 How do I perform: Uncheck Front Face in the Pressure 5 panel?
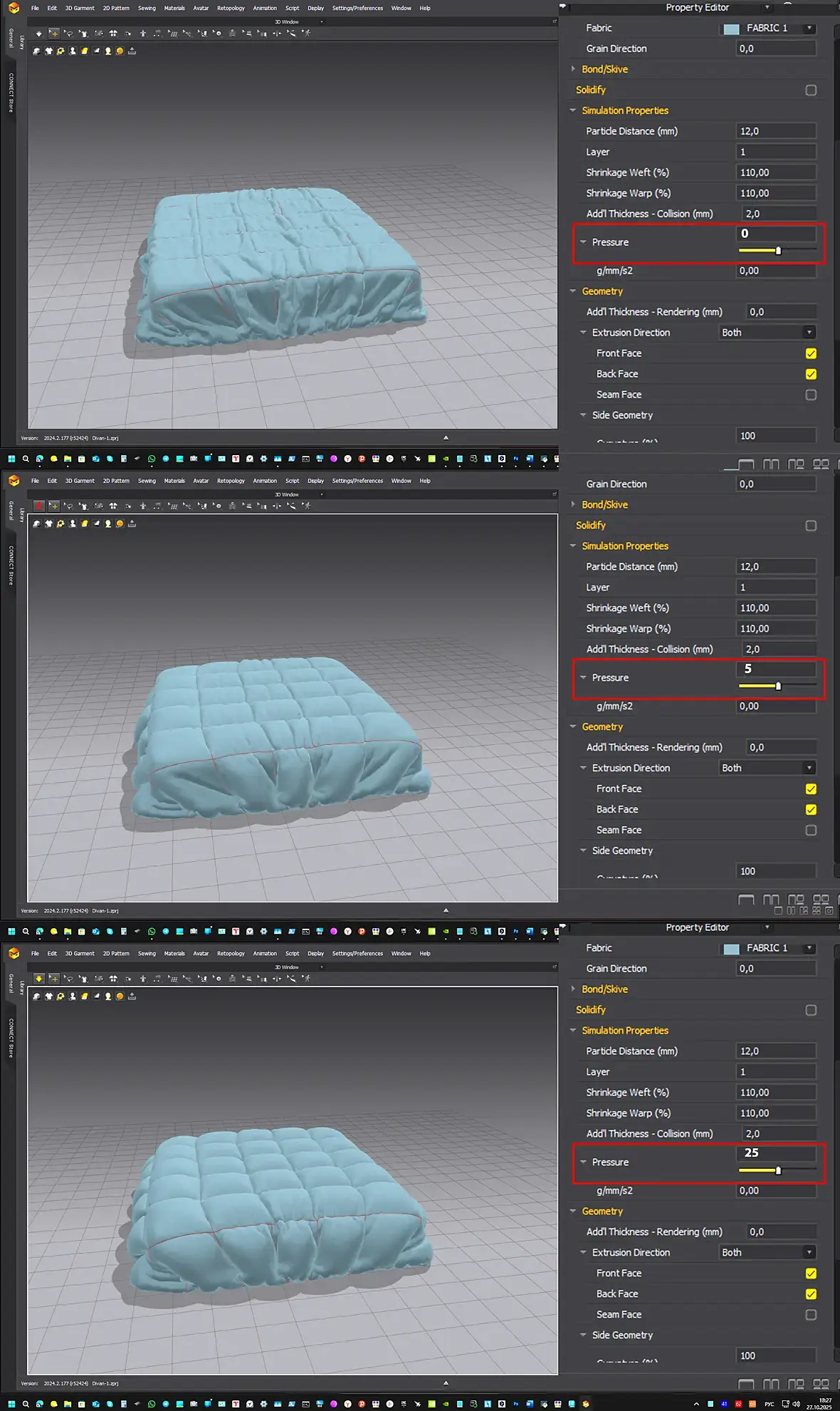811,788
